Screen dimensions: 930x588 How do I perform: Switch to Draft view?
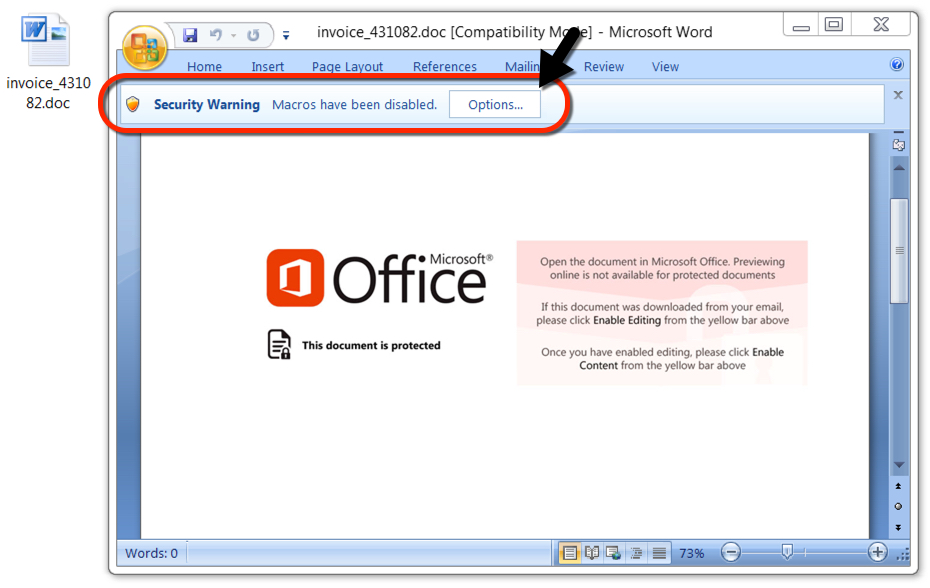click(659, 554)
